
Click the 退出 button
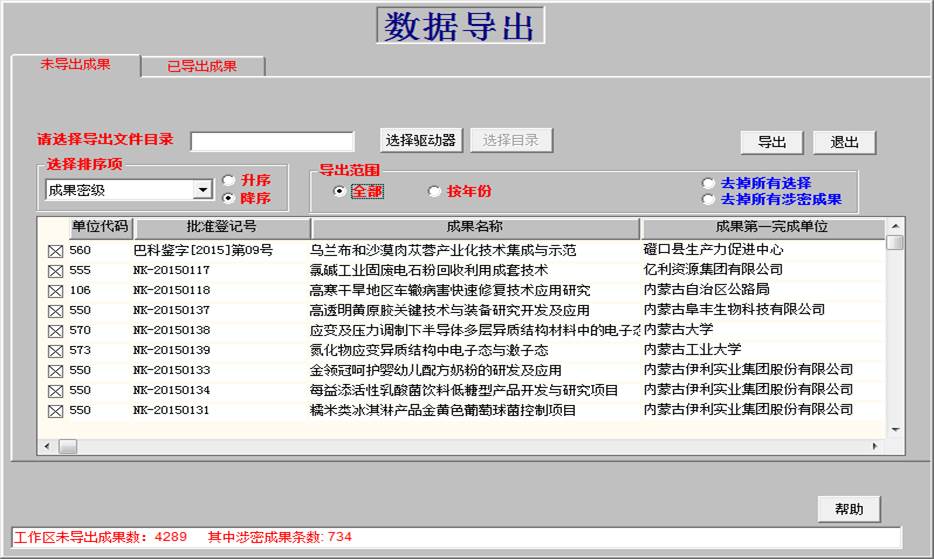pos(845,142)
